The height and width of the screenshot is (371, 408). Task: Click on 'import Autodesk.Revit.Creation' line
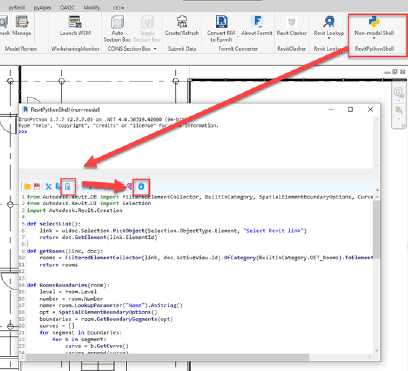coord(75,210)
